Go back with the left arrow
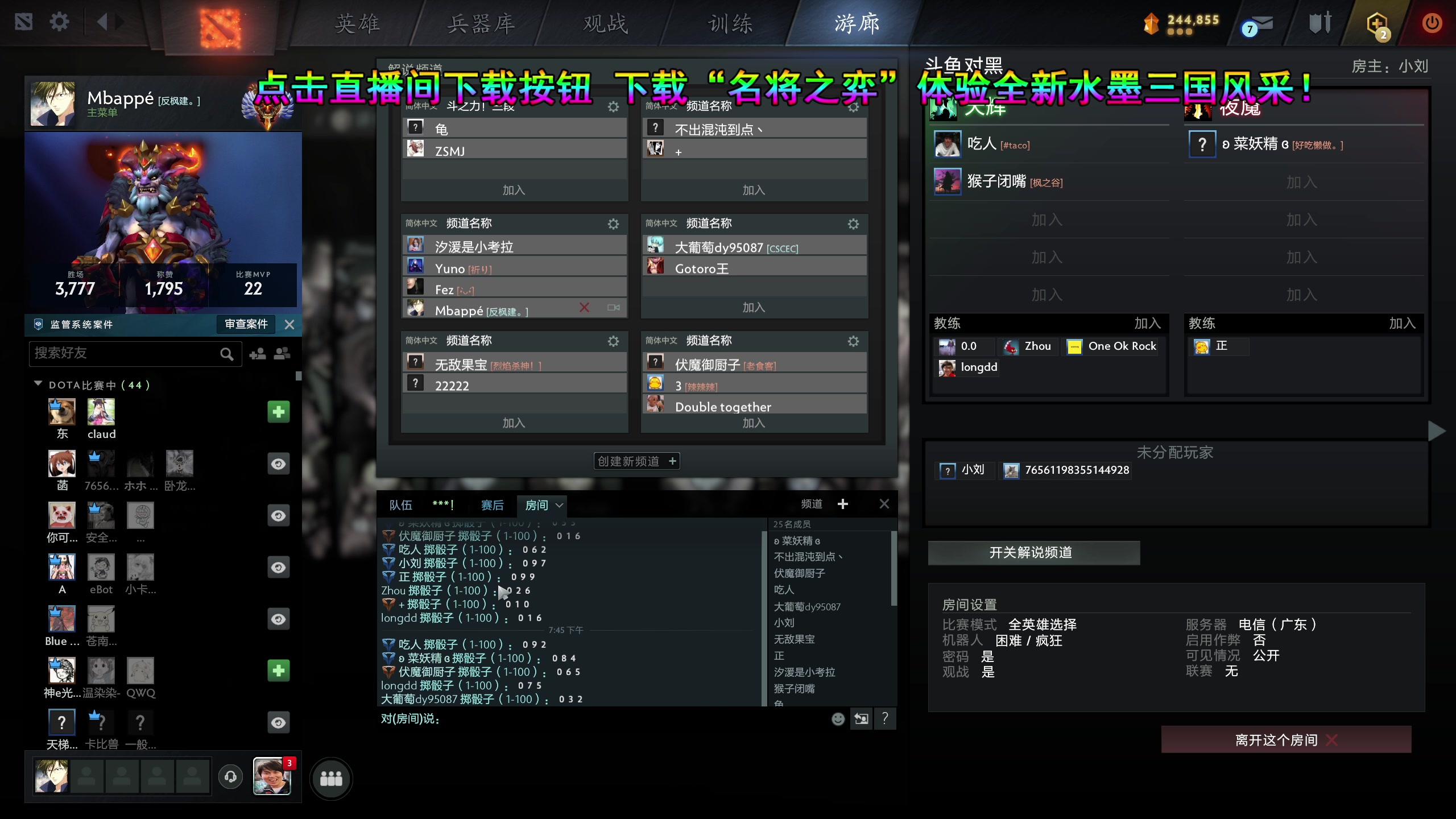This screenshot has width=1456, height=819. (x=102, y=22)
